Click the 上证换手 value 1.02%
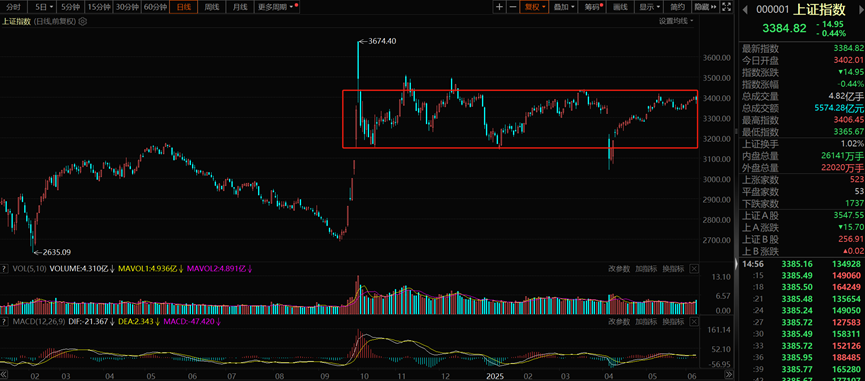Image resolution: width=865 pixels, height=381 pixels. pos(852,143)
